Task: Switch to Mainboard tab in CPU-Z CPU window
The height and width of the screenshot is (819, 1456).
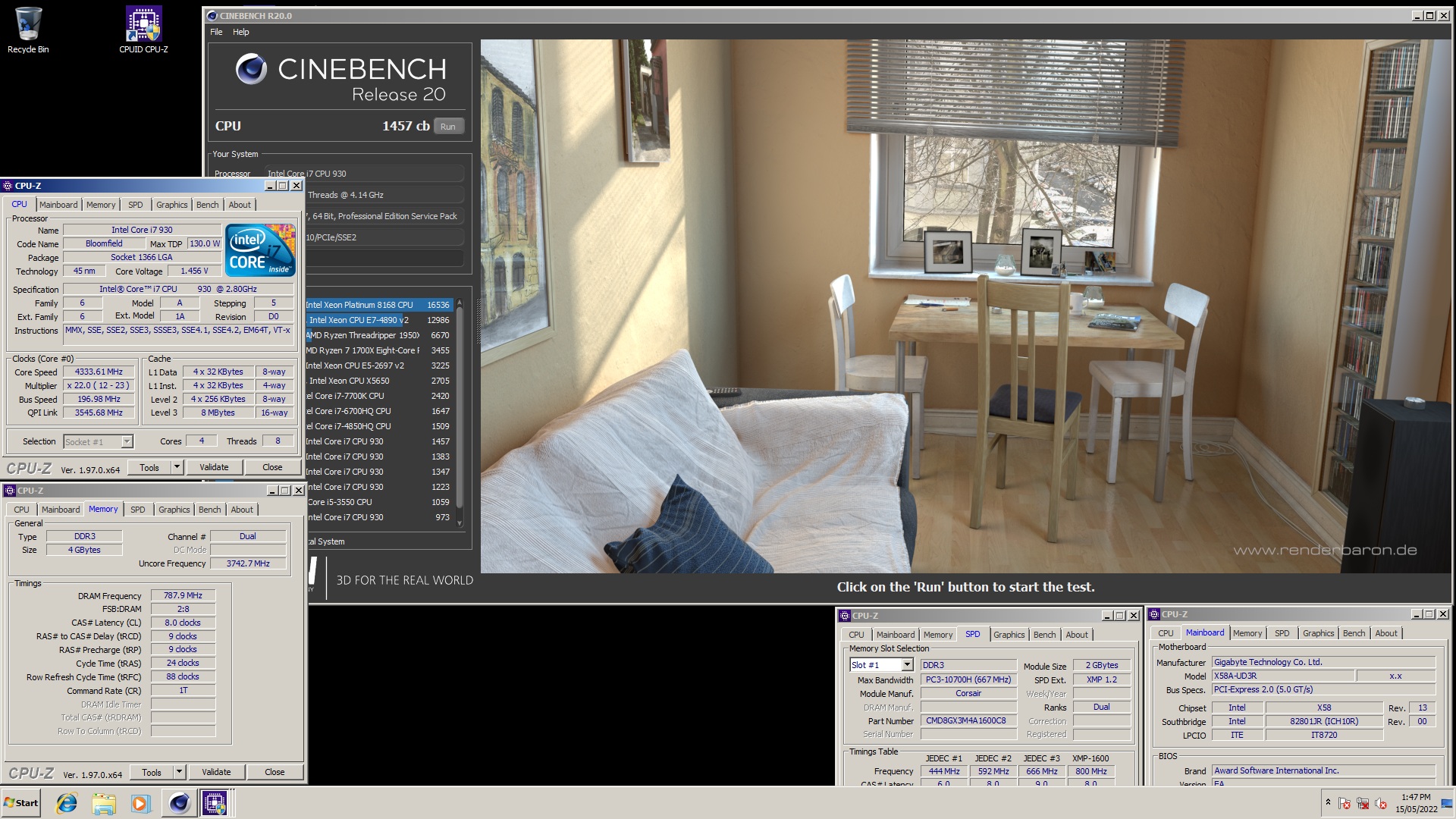Action: click(58, 205)
